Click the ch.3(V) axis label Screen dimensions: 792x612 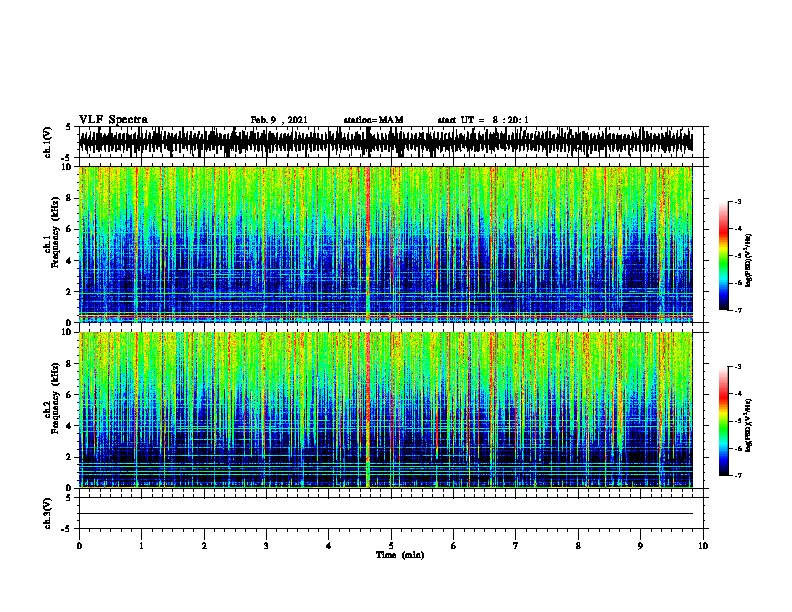click(x=47, y=513)
